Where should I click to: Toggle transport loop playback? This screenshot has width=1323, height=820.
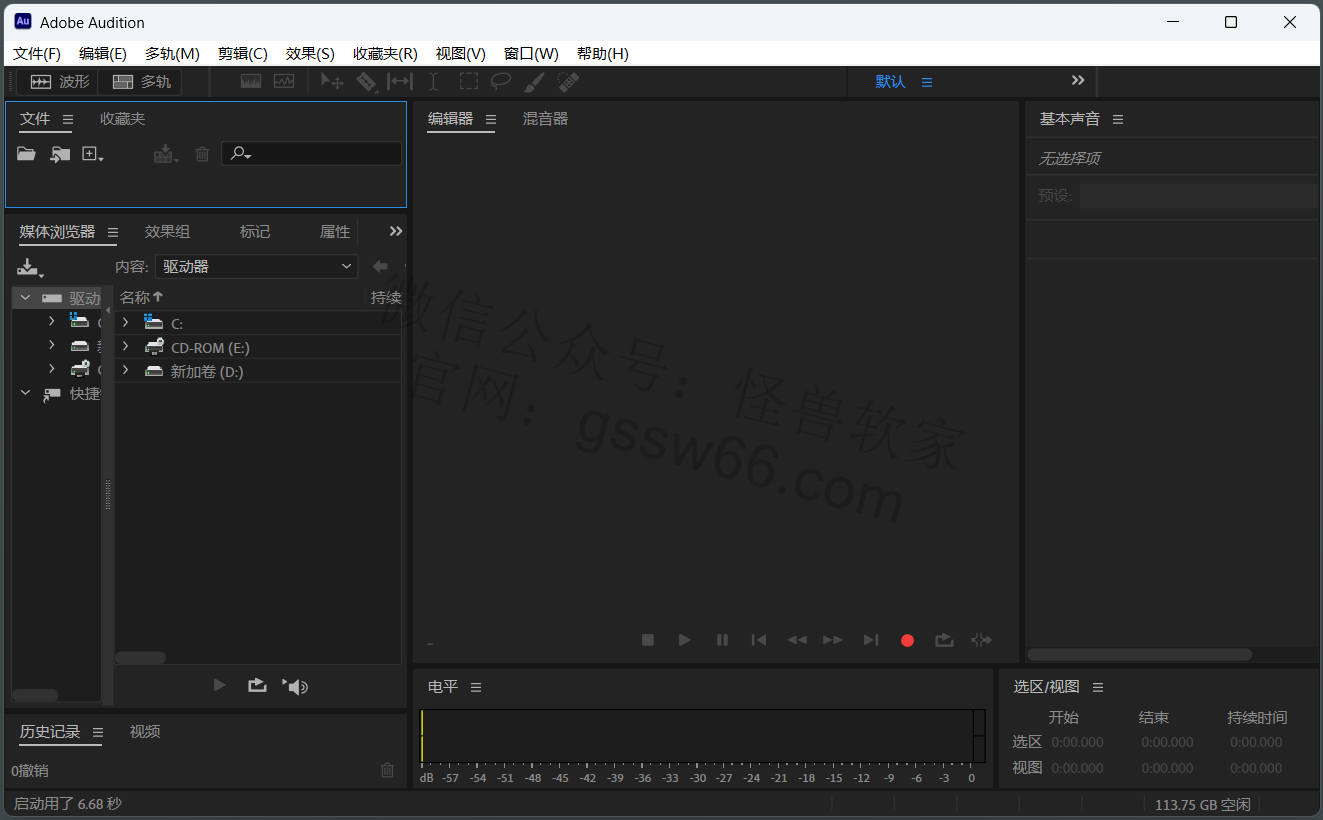pyautogui.click(x=944, y=640)
